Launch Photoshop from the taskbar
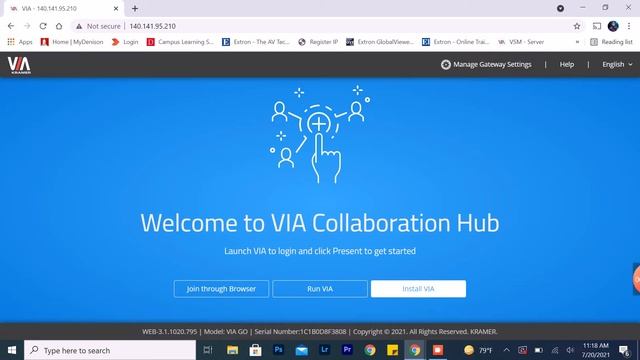The width and height of the screenshot is (640, 360). 279,350
